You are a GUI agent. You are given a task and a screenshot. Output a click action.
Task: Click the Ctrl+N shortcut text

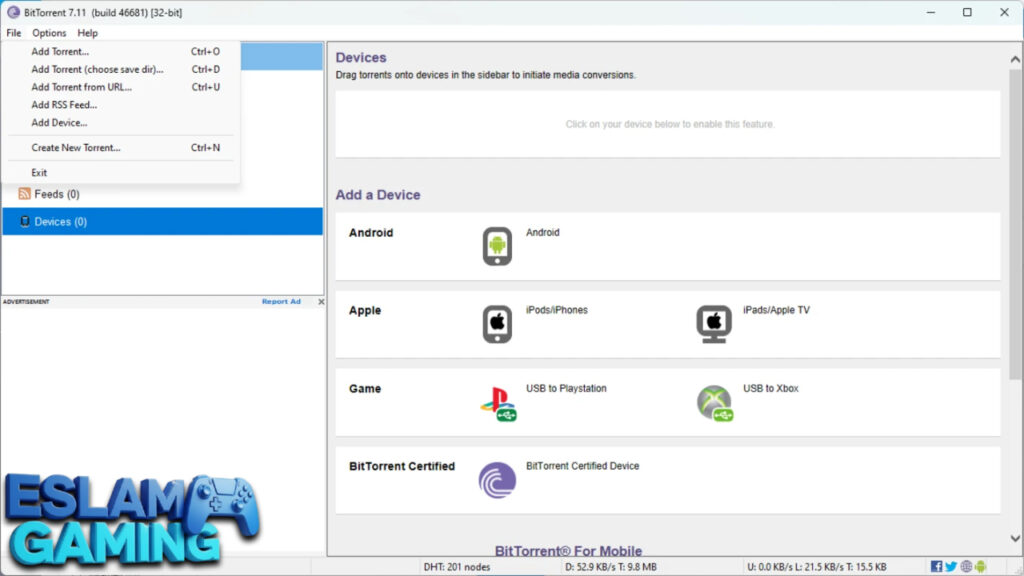205,148
